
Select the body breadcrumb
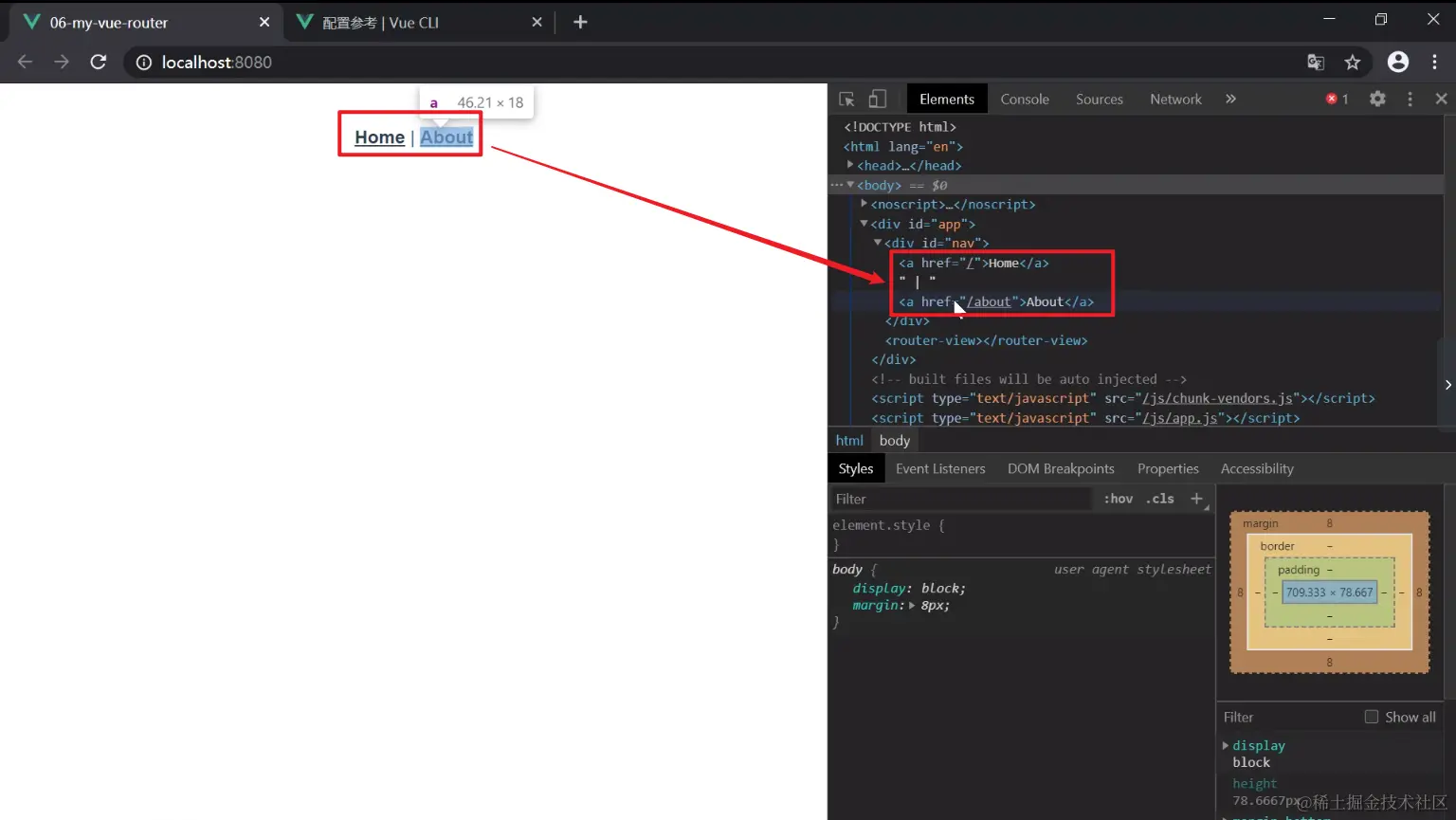tap(894, 440)
